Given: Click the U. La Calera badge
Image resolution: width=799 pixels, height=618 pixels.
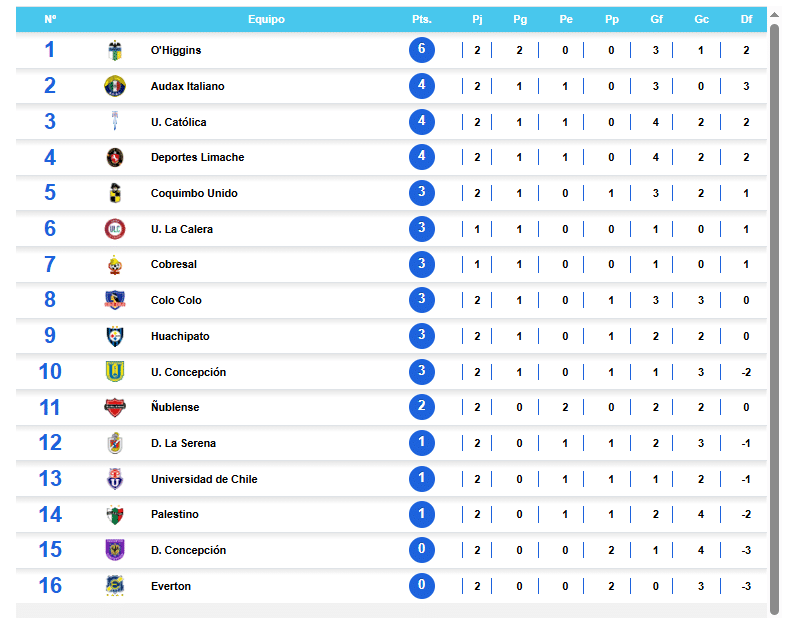Looking at the screenshot, I should pyautogui.click(x=115, y=229).
